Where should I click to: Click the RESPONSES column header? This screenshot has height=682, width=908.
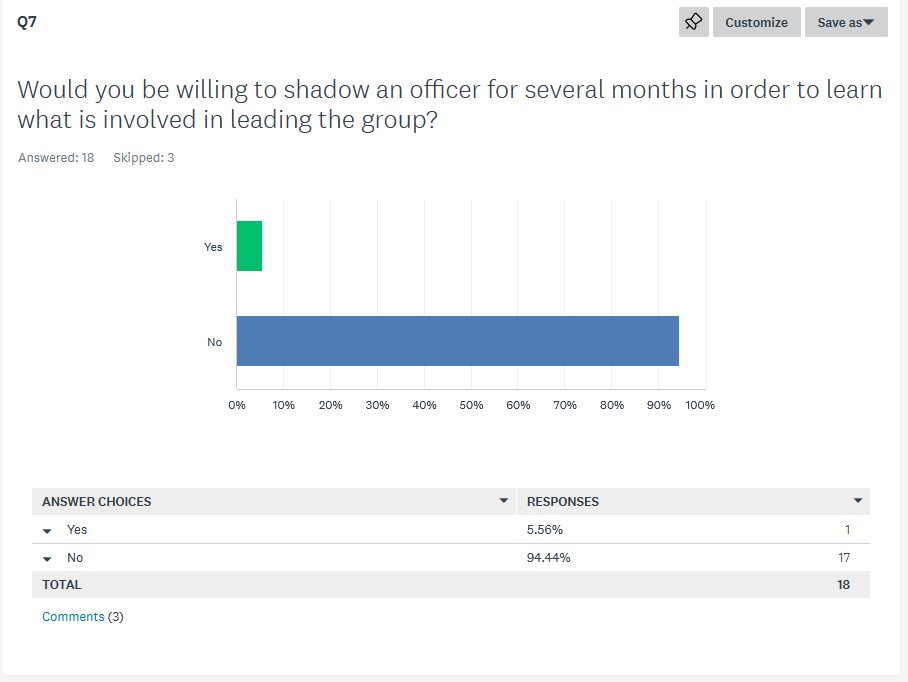point(563,501)
